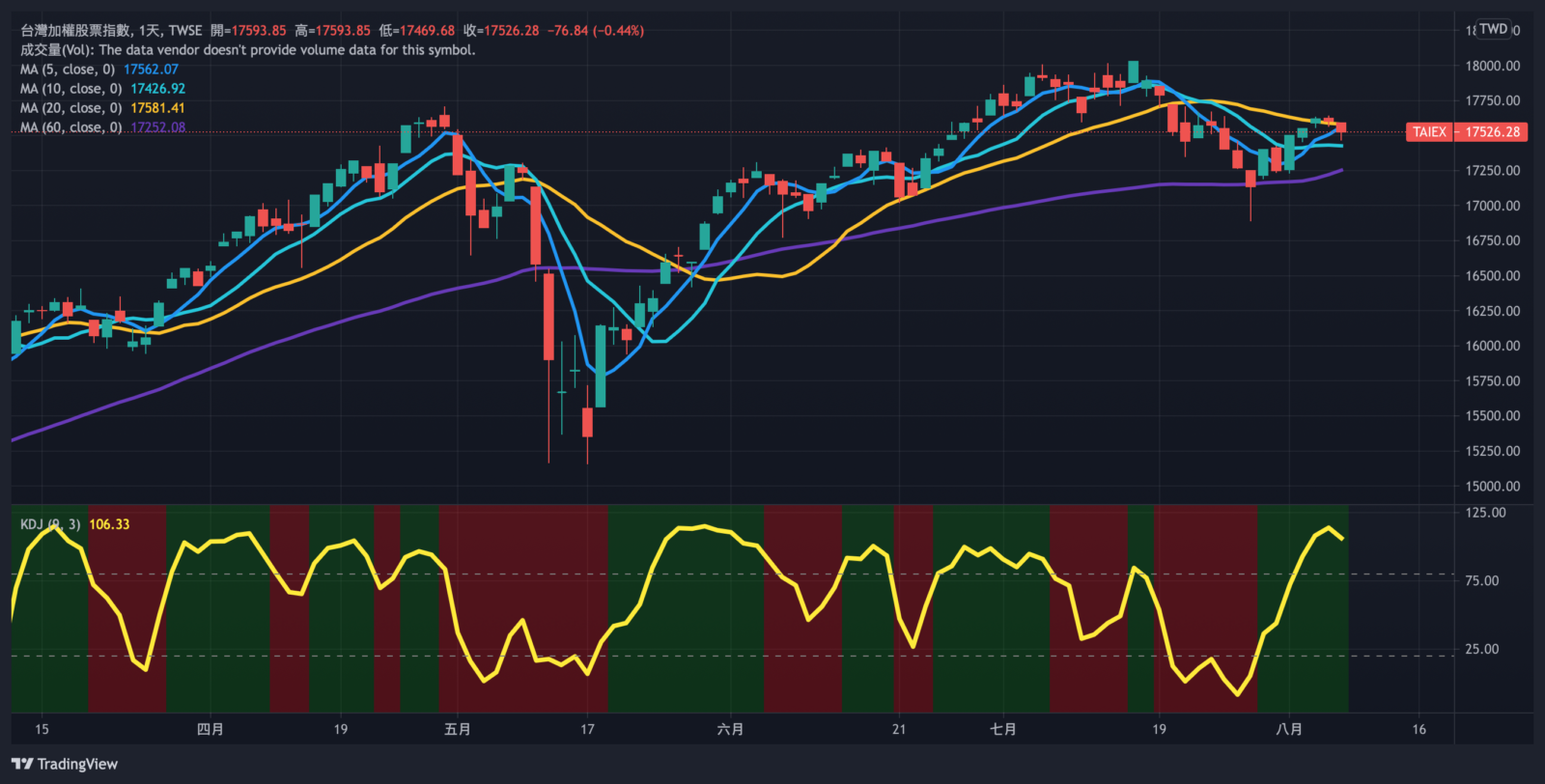This screenshot has height=784, width=1545.
Task: Click the 七月 date label
Action: 1003,729
